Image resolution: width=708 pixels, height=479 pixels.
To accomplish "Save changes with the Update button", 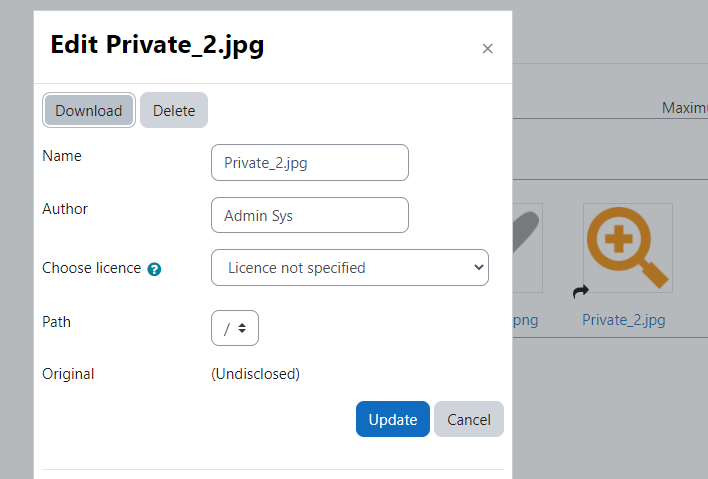I will (393, 419).
